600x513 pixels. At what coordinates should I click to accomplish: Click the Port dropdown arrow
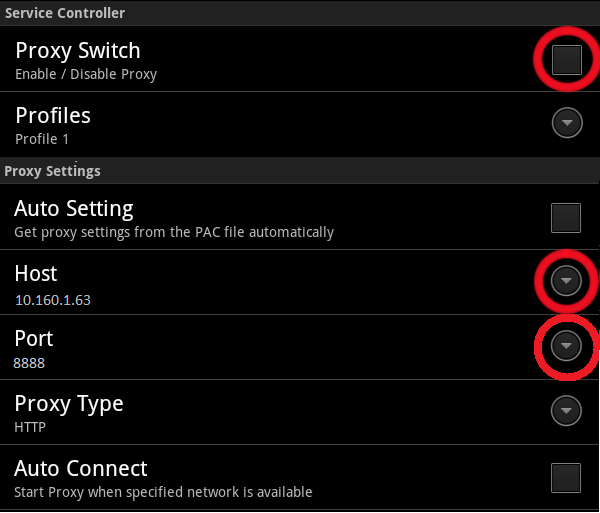point(567,346)
